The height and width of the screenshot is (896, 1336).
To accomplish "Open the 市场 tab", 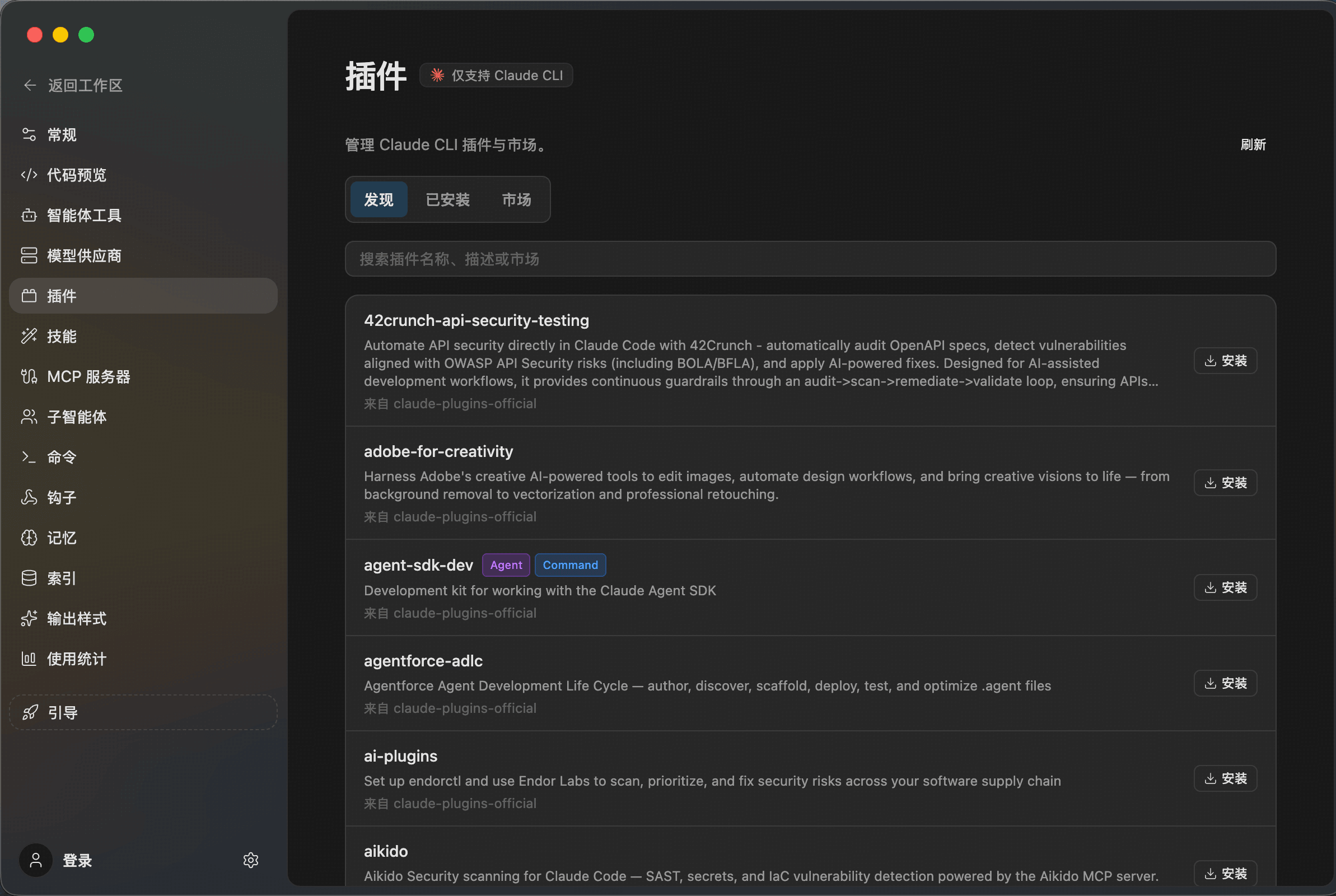I will click(x=516, y=199).
